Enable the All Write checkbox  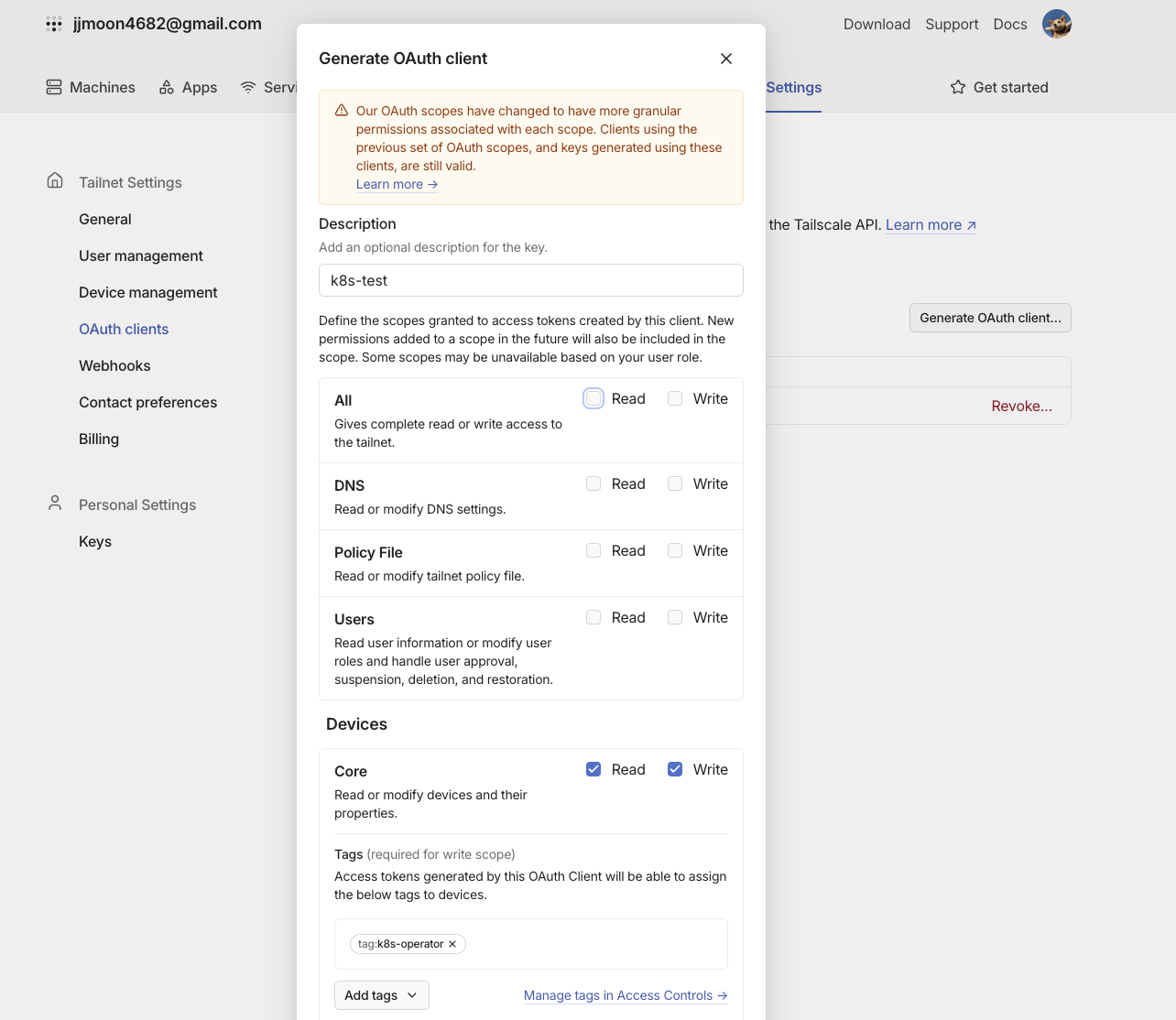click(675, 398)
